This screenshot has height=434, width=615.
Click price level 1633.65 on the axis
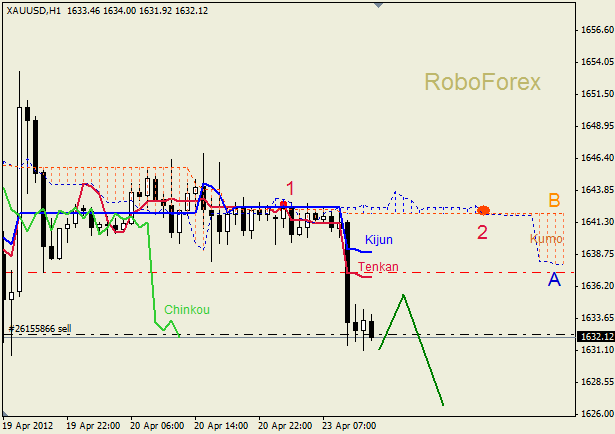[597, 318]
